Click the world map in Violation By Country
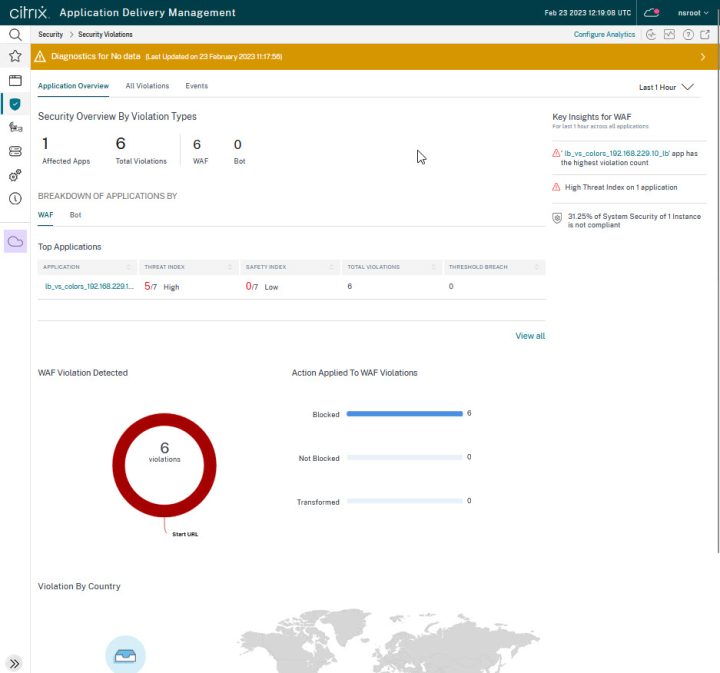The height and width of the screenshot is (673, 720). click(389, 641)
